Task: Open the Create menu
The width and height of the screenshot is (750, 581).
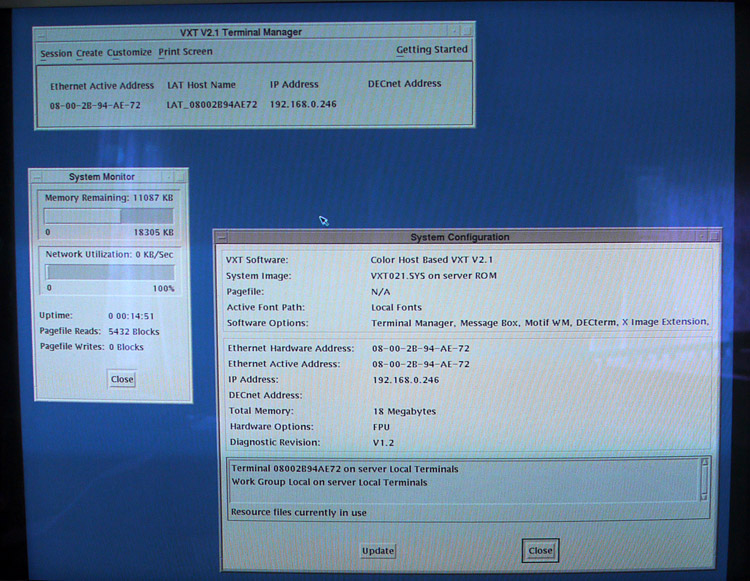Action: tap(89, 53)
